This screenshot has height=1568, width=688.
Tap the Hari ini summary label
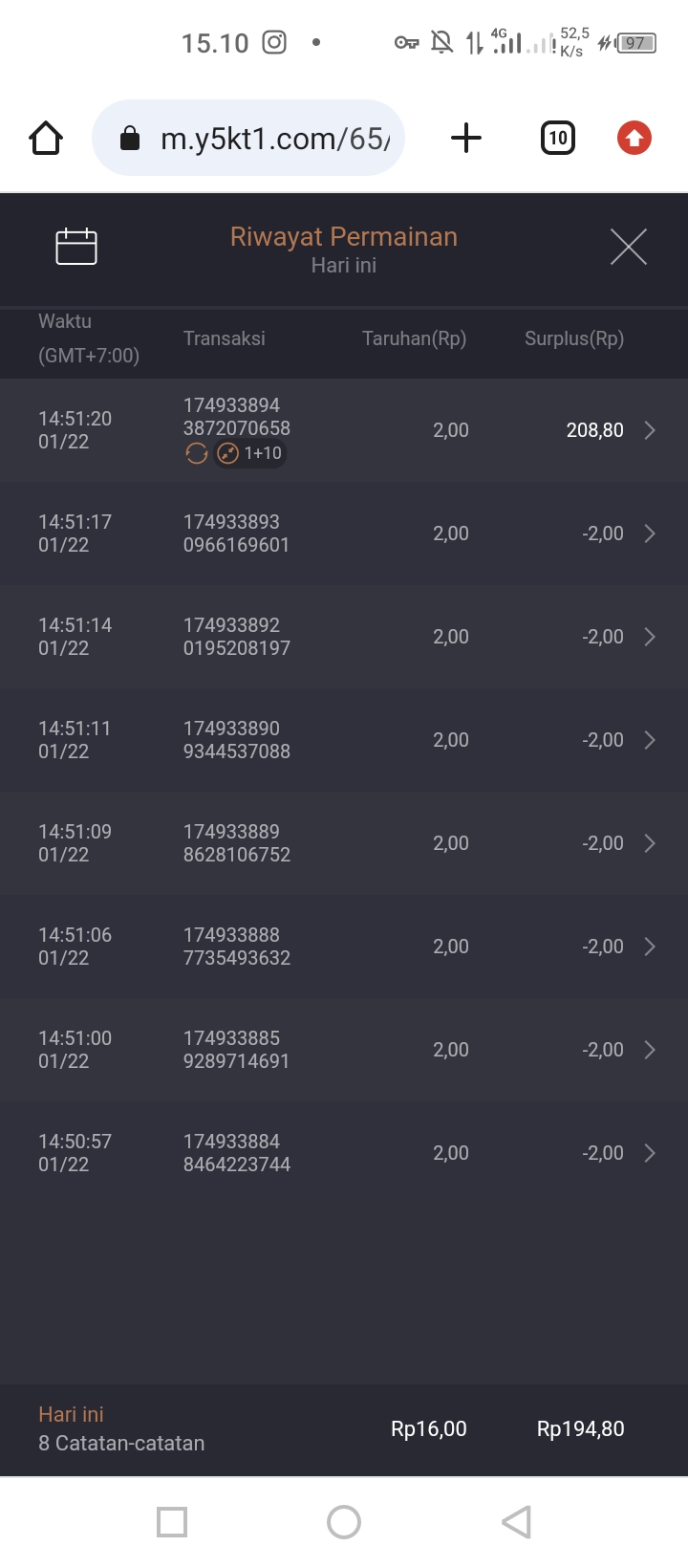71,1415
